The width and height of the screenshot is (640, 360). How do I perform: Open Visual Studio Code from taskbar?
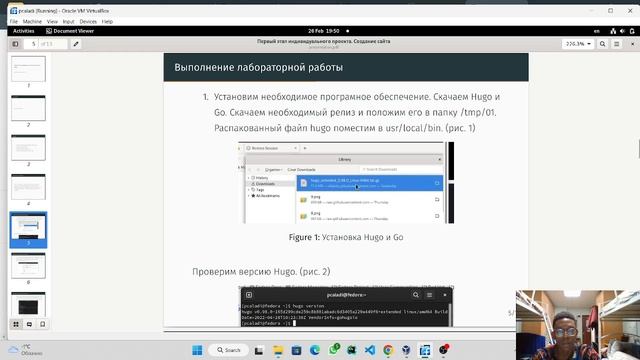pyautogui.click(x=370, y=350)
